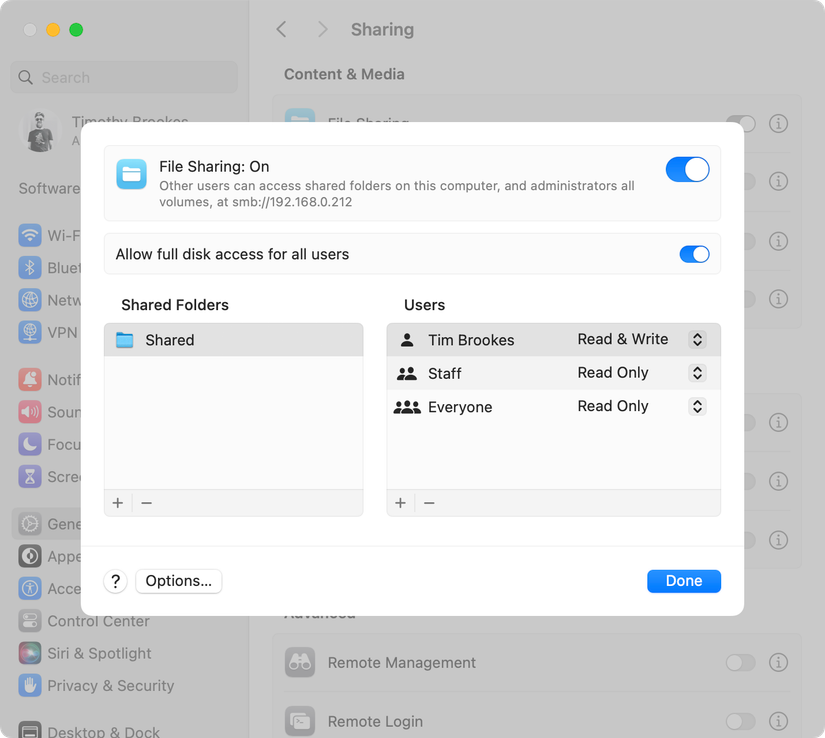Screen dimensions: 825x738
Task: Change Everyone access from Read Only
Action: [697, 406]
